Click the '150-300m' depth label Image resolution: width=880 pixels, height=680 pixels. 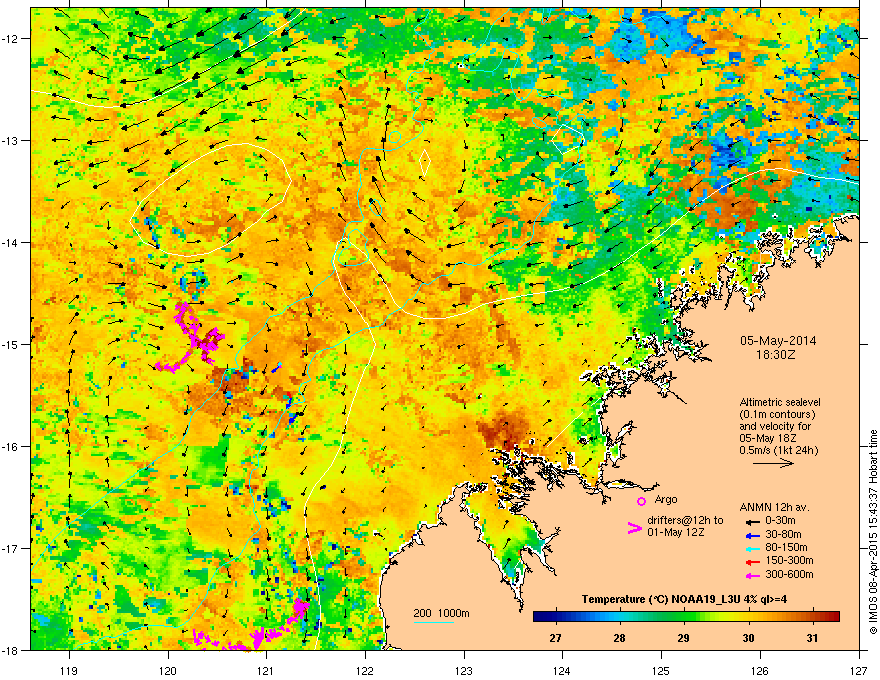coord(789,561)
